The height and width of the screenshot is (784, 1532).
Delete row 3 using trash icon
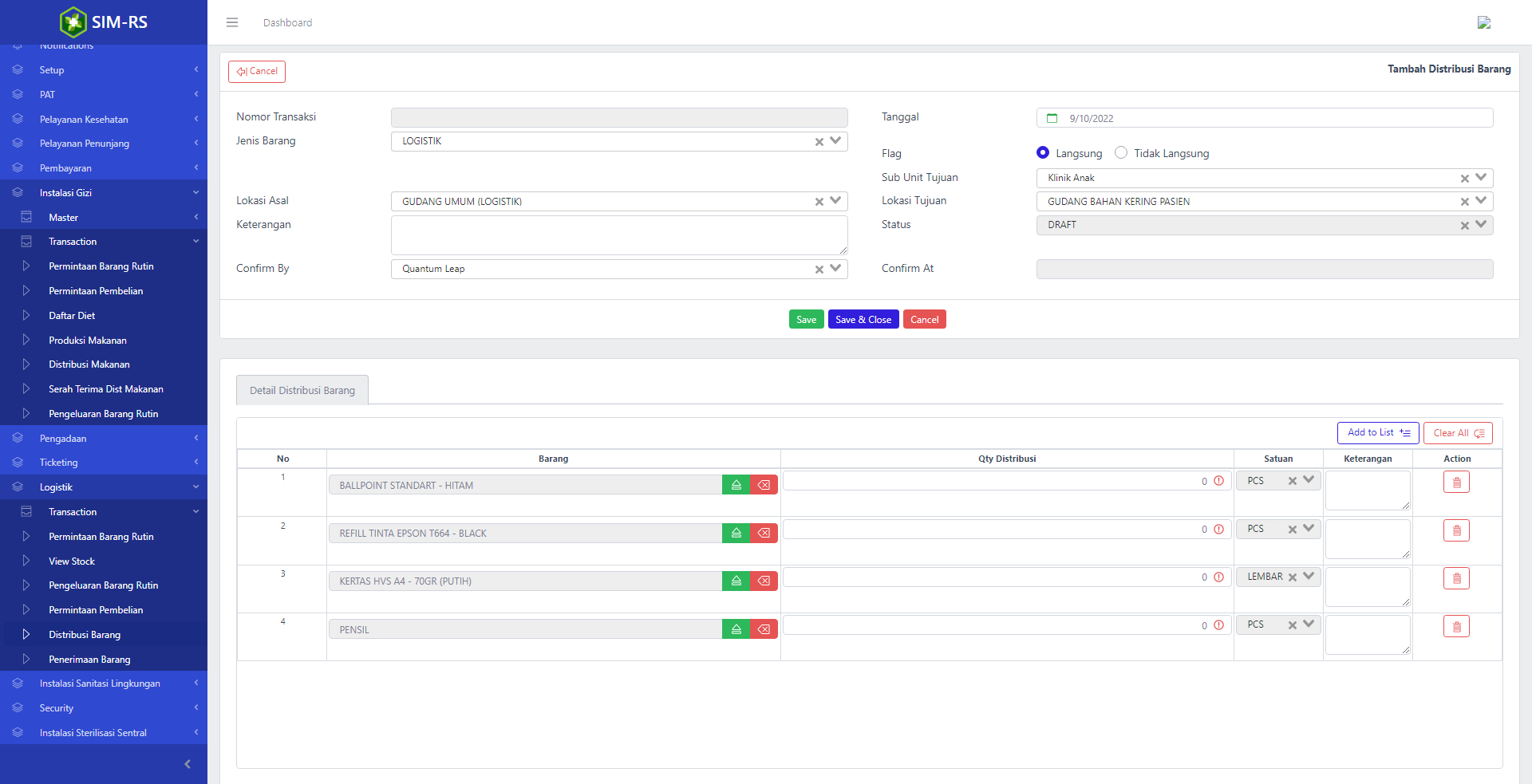[1456, 578]
